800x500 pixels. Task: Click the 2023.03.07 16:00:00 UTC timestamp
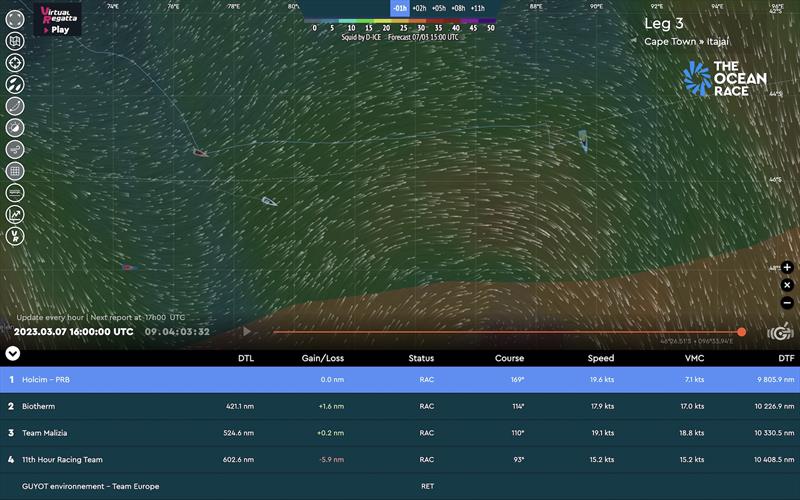(73, 332)
